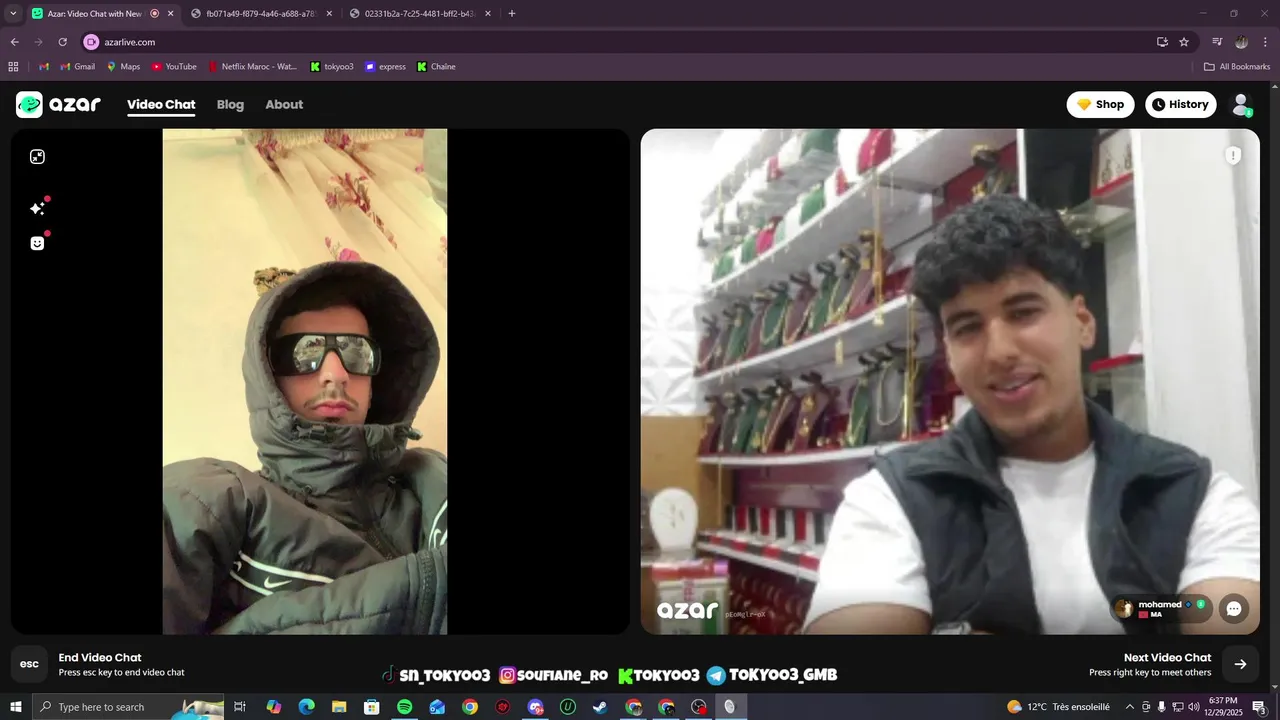Open the face filter smiley icon

click(37, 243)
